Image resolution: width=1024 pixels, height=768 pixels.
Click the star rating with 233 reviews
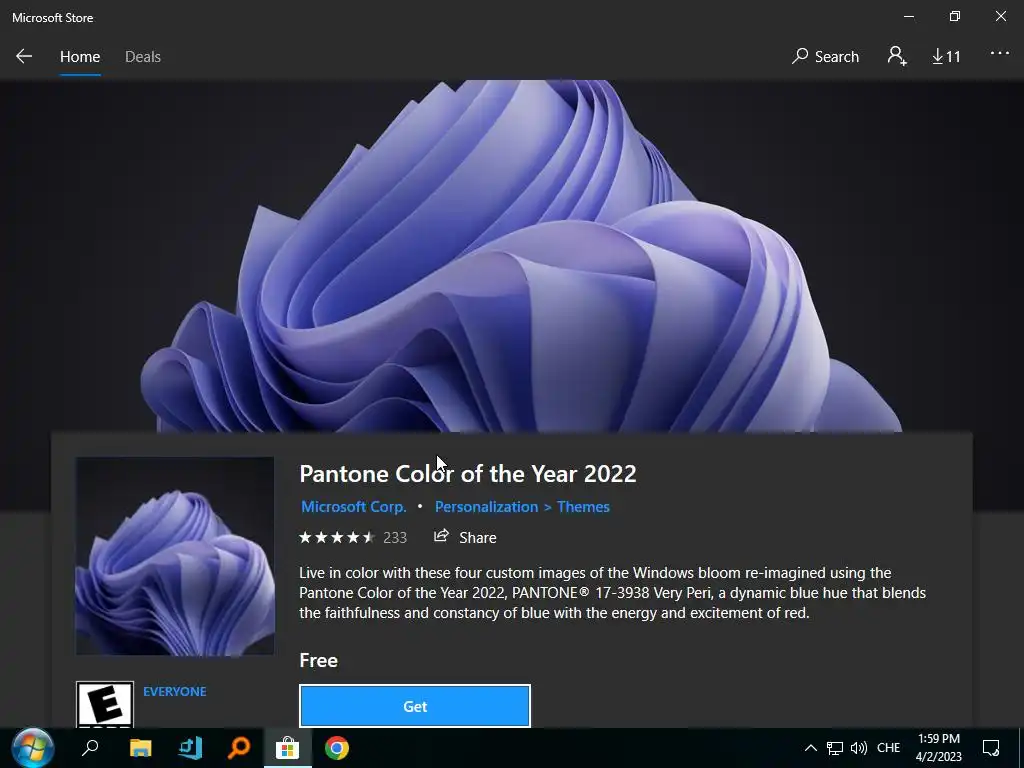coord(353,537)
